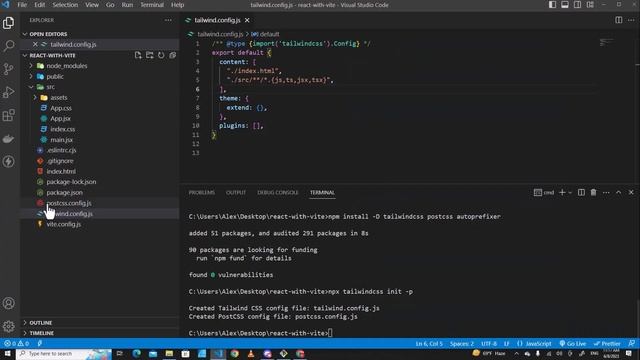Switch to the OUTPUT panel tab
Viewport: 640px width, 360px height.
click(236, 192)
